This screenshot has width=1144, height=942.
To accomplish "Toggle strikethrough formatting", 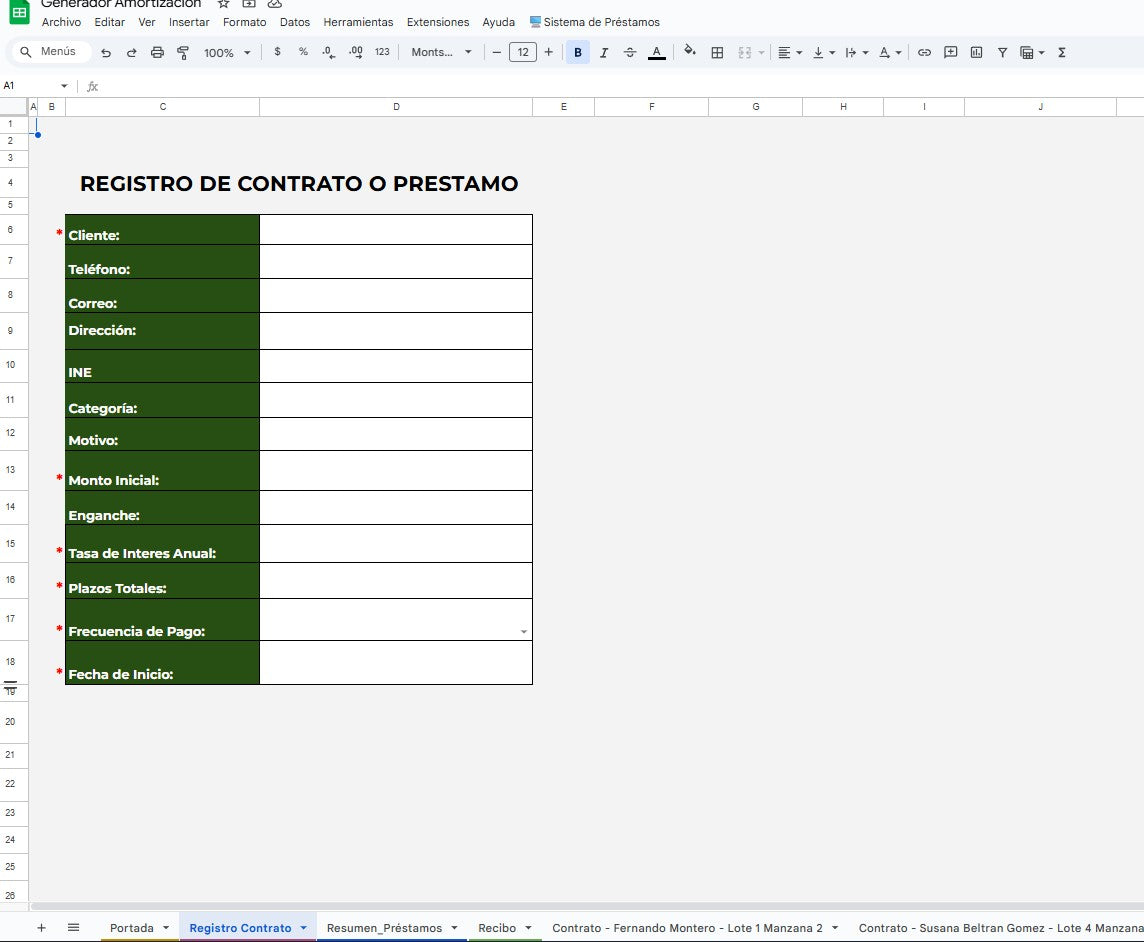I will click(630, 52).
